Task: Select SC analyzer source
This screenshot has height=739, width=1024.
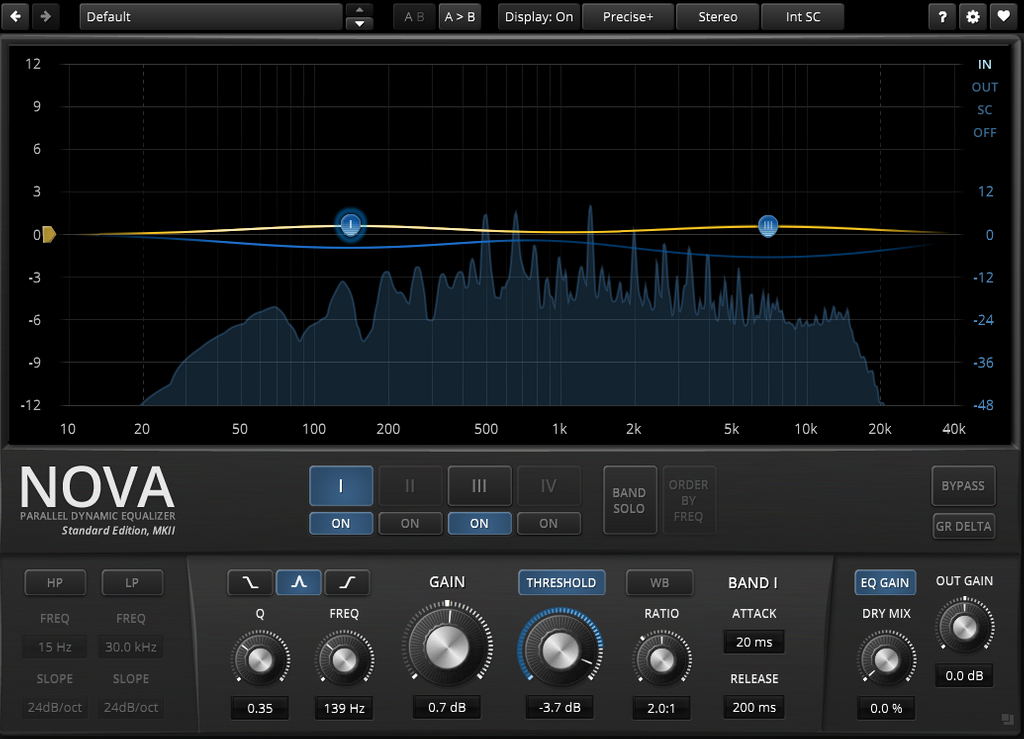Action: pos(985,110)
